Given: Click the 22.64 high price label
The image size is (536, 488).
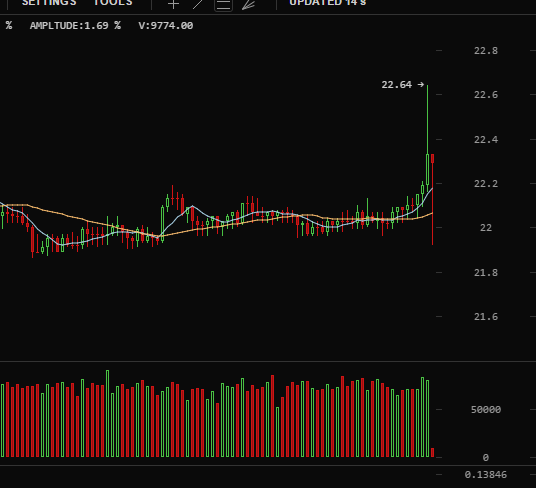Looking at the screenshot, I should [x=397, y=85].
